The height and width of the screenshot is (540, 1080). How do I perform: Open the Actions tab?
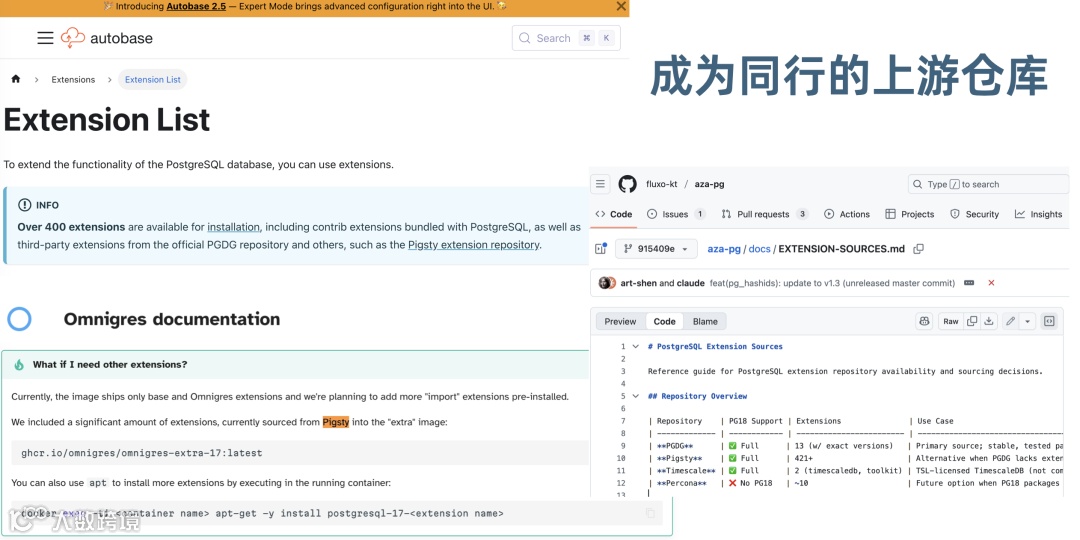[847, 214]
